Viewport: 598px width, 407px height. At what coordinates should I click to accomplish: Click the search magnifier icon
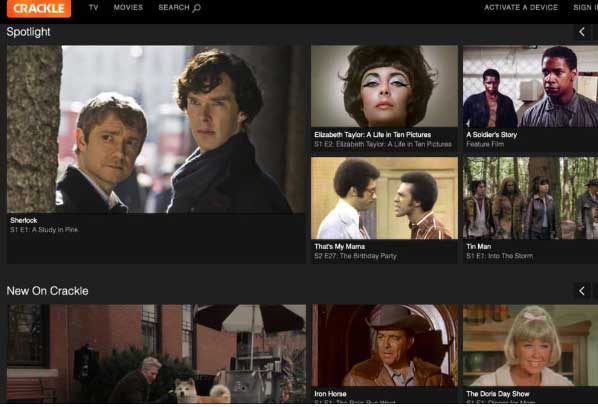(x=197, y=8)
